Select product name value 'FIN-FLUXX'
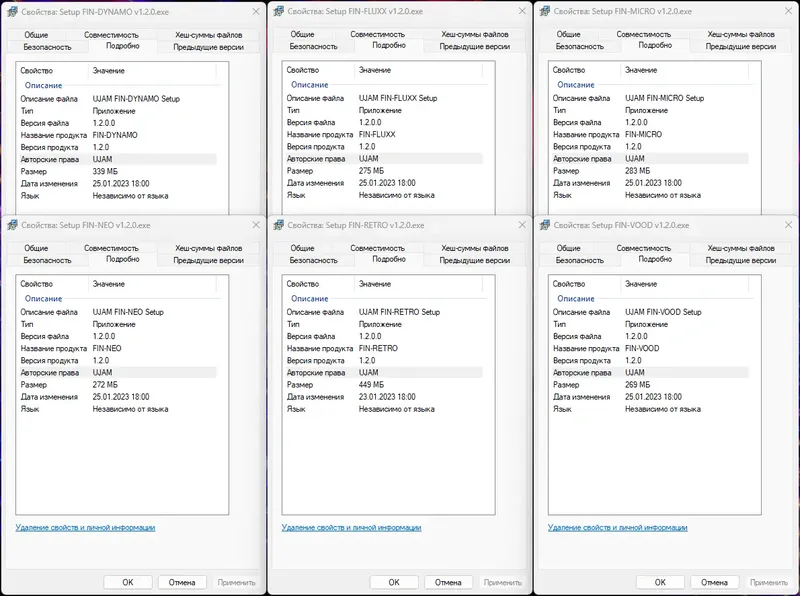Image resolution: width=800 pixels, height=596 pixels. [x=377, y=134]
